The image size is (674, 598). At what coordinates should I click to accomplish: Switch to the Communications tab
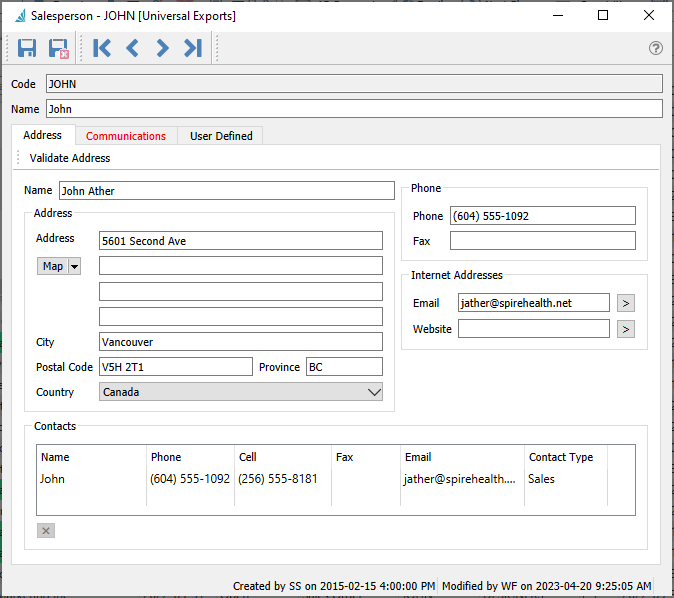[126, 136]
